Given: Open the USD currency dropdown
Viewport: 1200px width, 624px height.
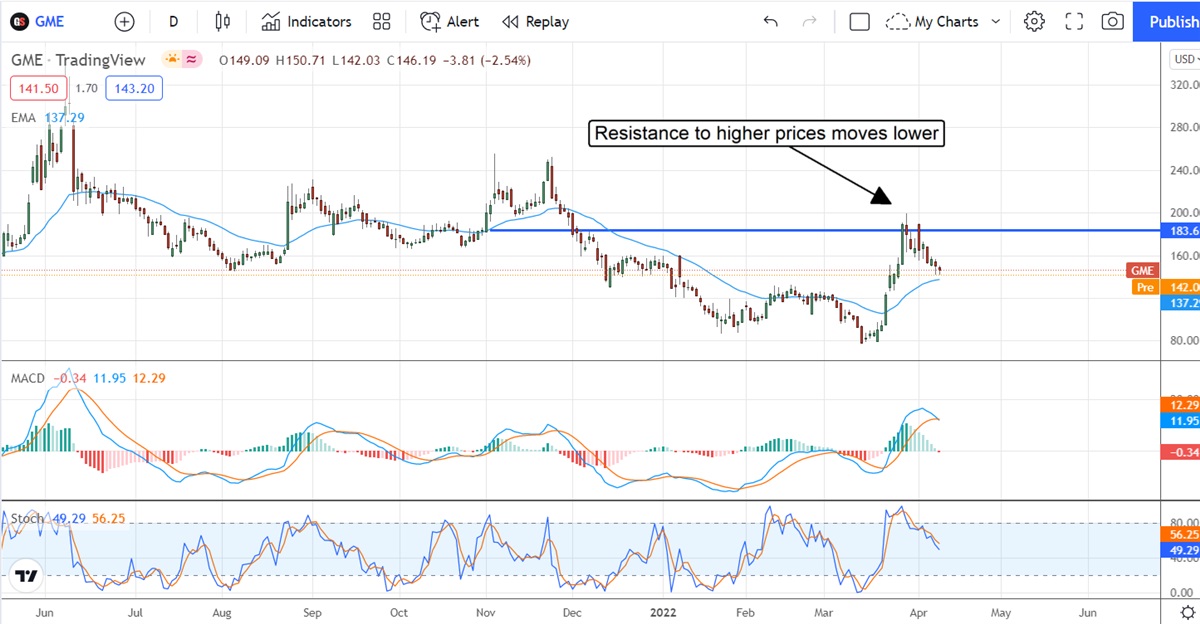Looking at the screenshot, I should coord(1184,60).
